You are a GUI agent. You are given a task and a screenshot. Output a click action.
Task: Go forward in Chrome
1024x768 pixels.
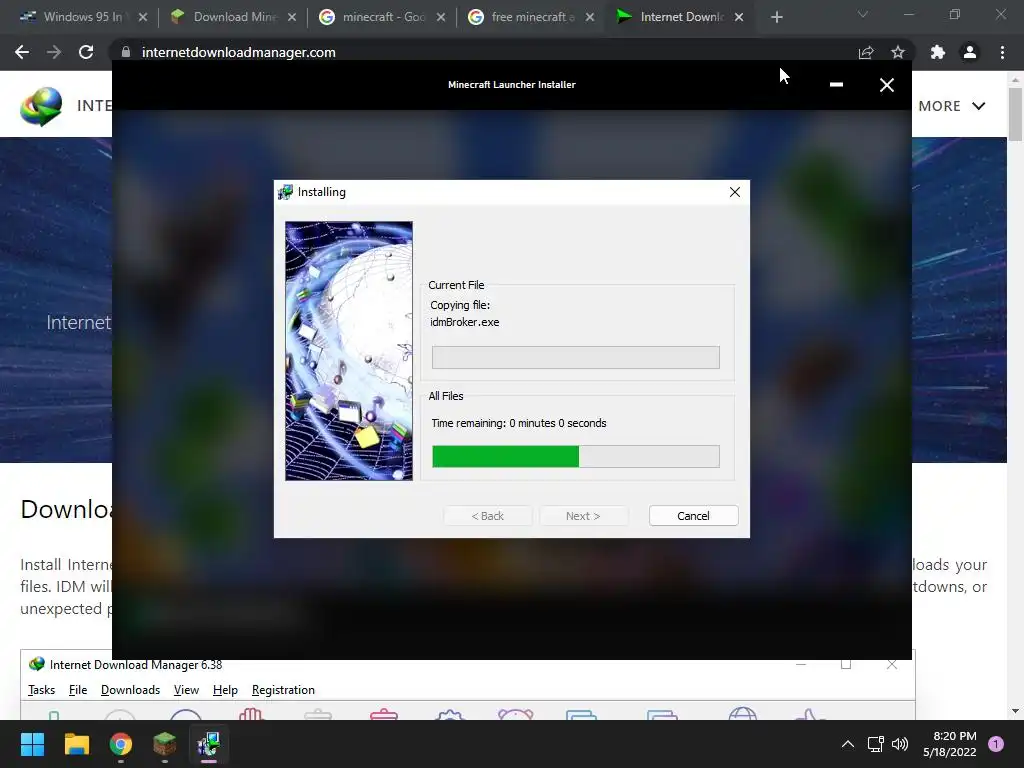[x=54, y=52]
